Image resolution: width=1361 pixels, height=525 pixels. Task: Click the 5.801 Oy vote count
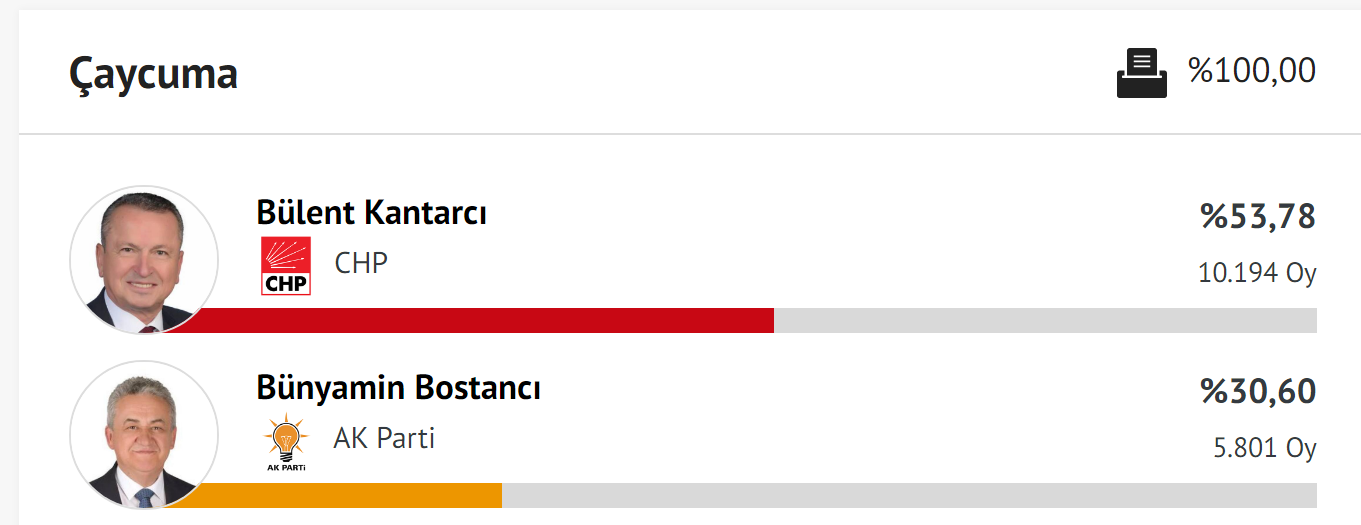coord(1265,448)
